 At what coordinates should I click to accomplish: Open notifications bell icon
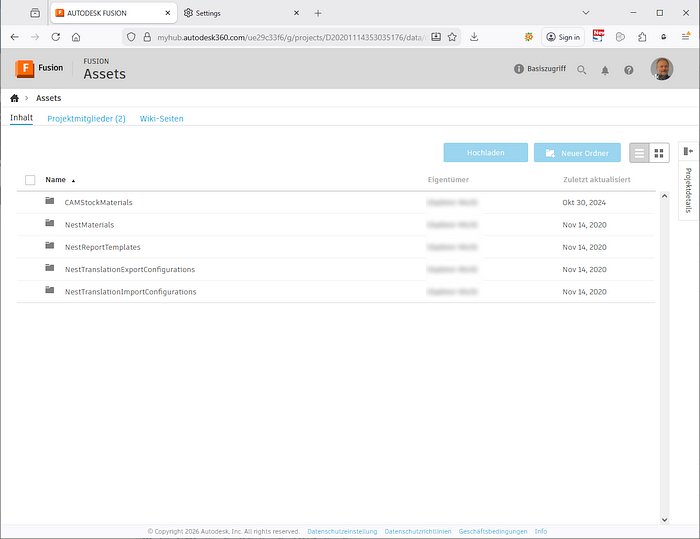point(605,70)
